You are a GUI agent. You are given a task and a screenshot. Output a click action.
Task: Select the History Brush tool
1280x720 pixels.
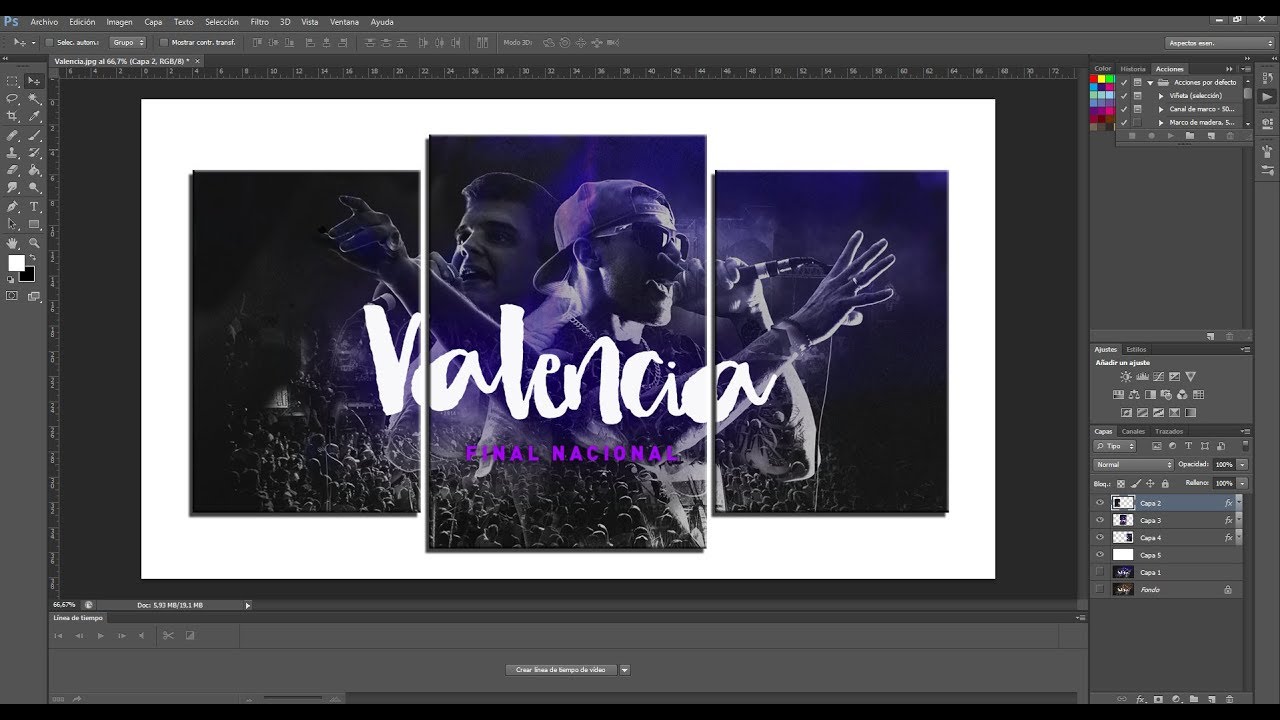[34, 152]
